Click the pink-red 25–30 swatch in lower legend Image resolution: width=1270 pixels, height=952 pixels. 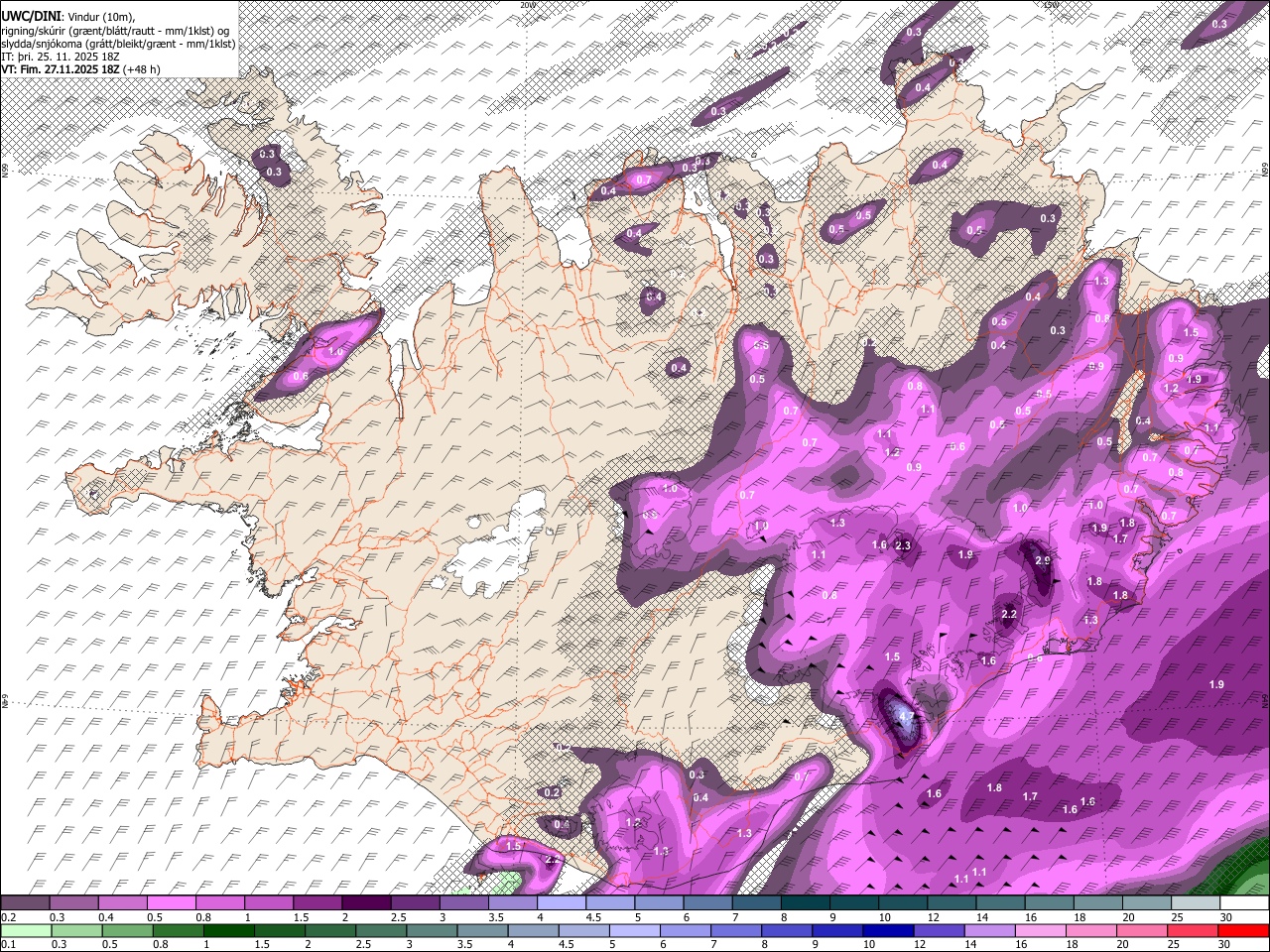click(x=1196, y=931)
